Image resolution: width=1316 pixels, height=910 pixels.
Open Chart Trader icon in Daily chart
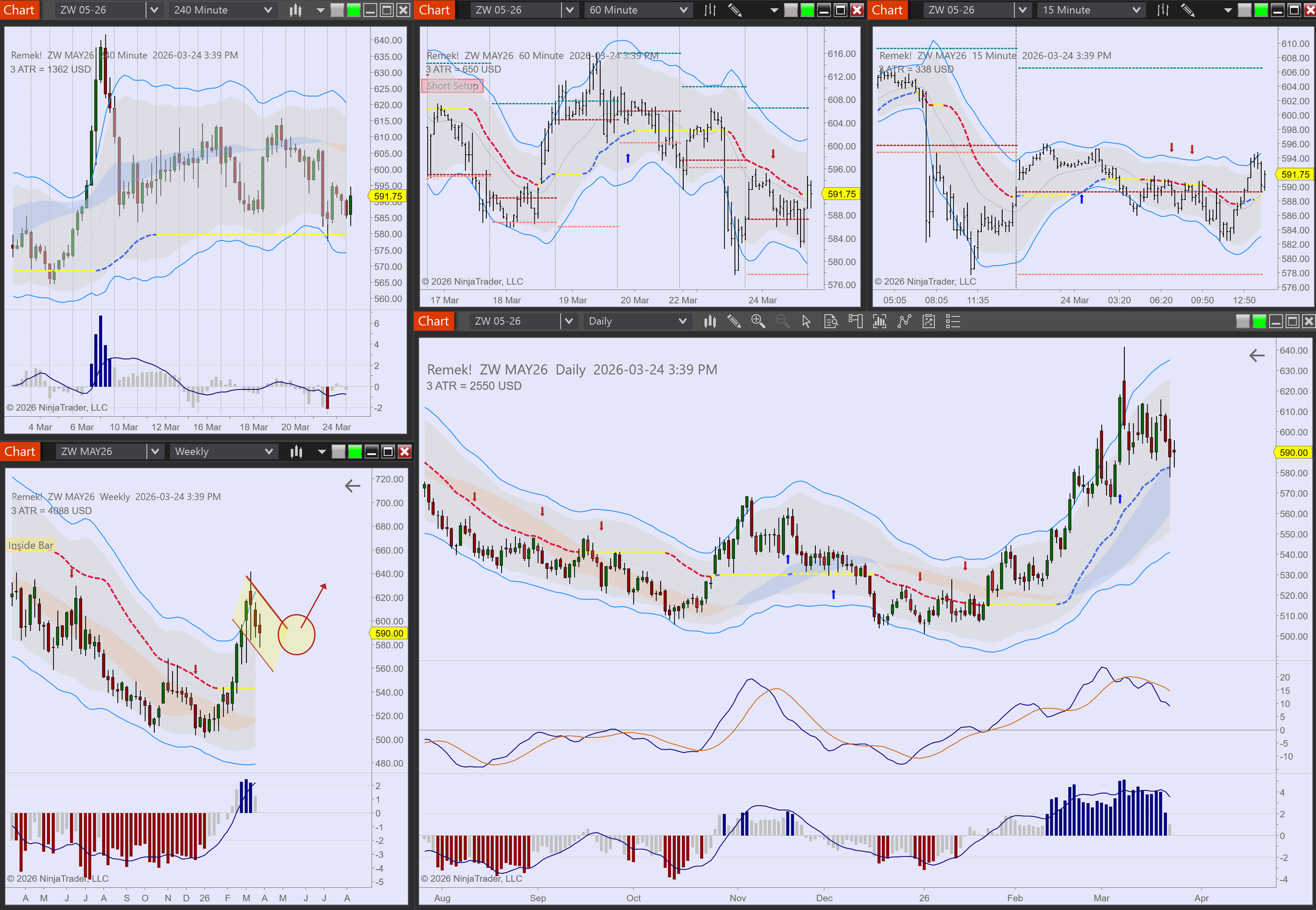(855, 322)
